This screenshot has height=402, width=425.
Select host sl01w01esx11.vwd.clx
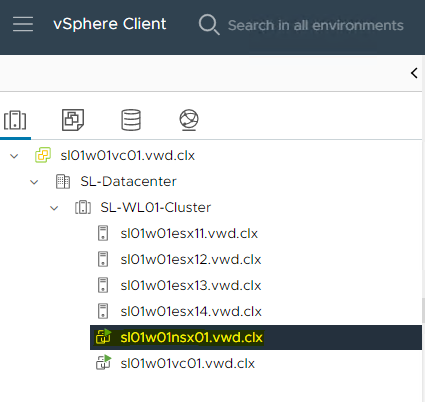tap(189, 234)
